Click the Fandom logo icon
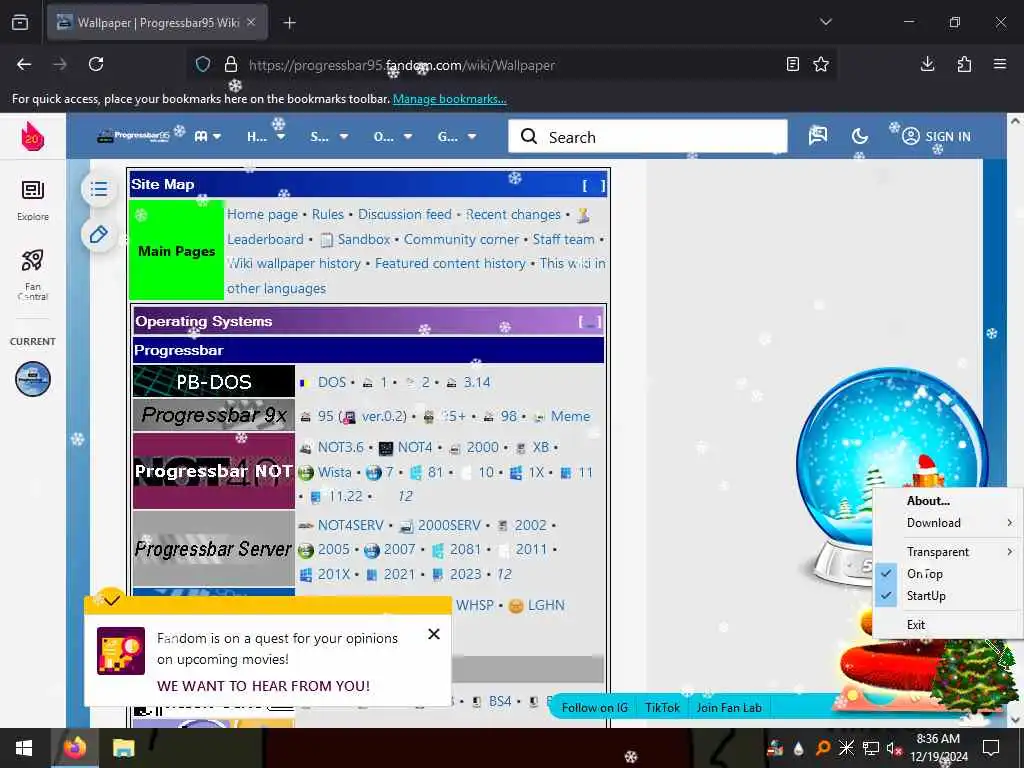This screenshot has width=1024, height=768. click(32, 136)
